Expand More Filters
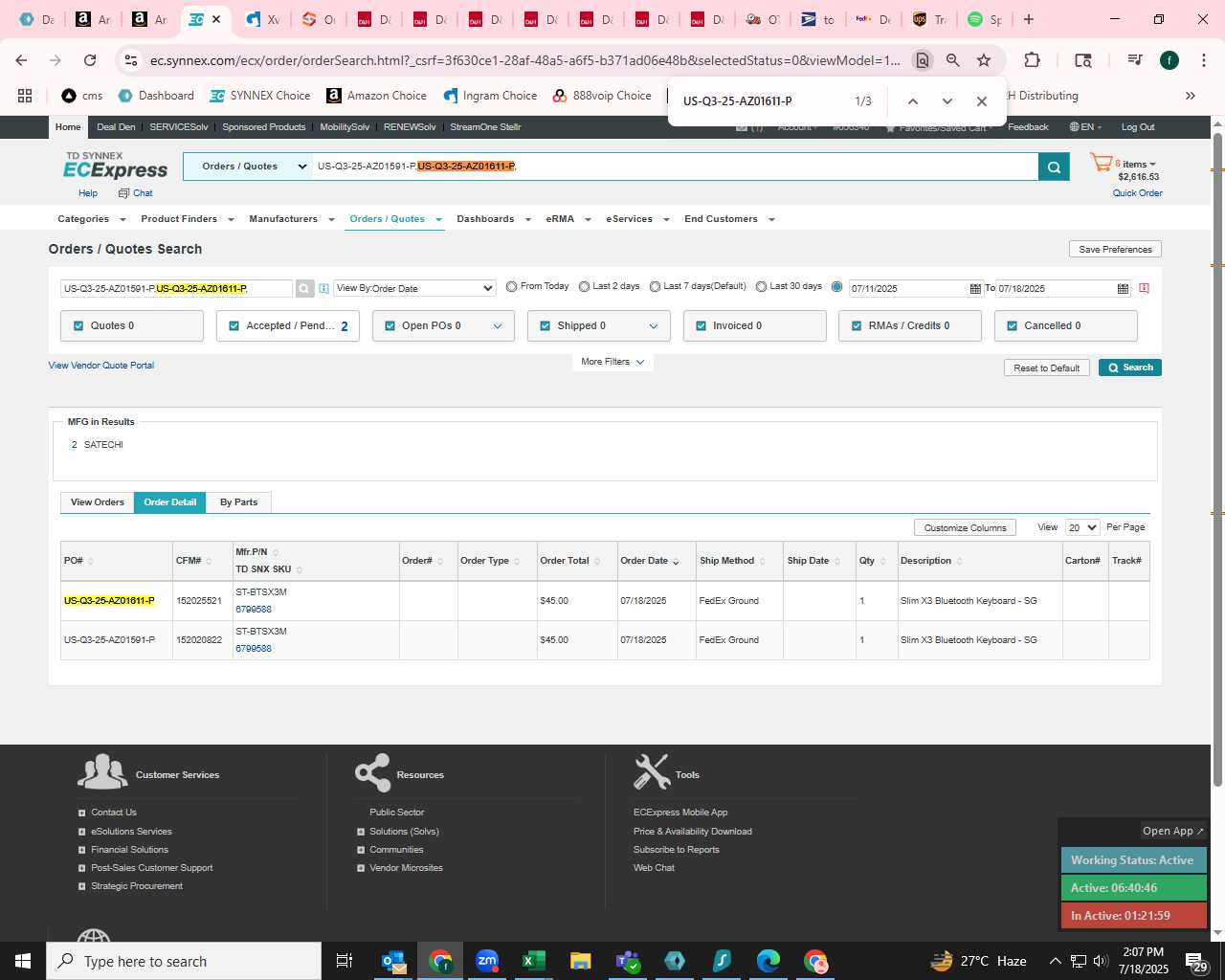This screenshot has height=980, width=1225. (x=612, y=362)
